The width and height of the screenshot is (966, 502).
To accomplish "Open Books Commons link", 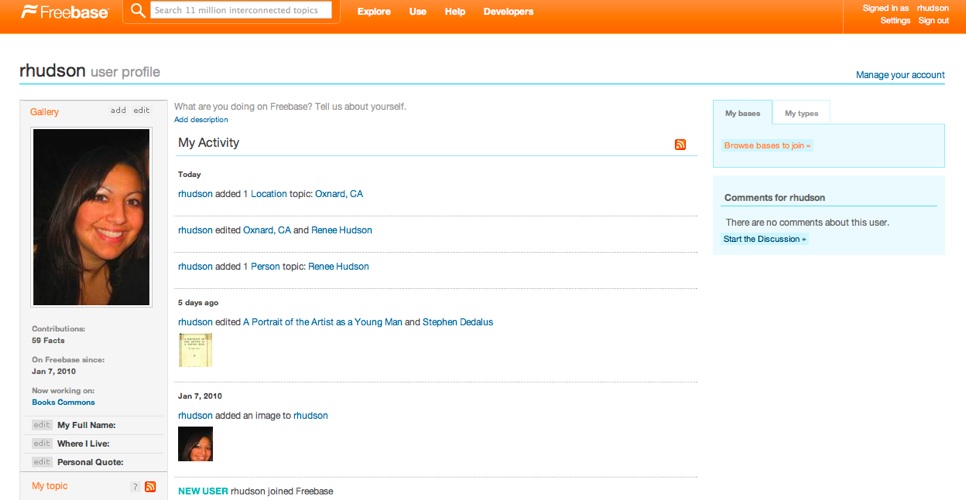I will pos(63,402).
